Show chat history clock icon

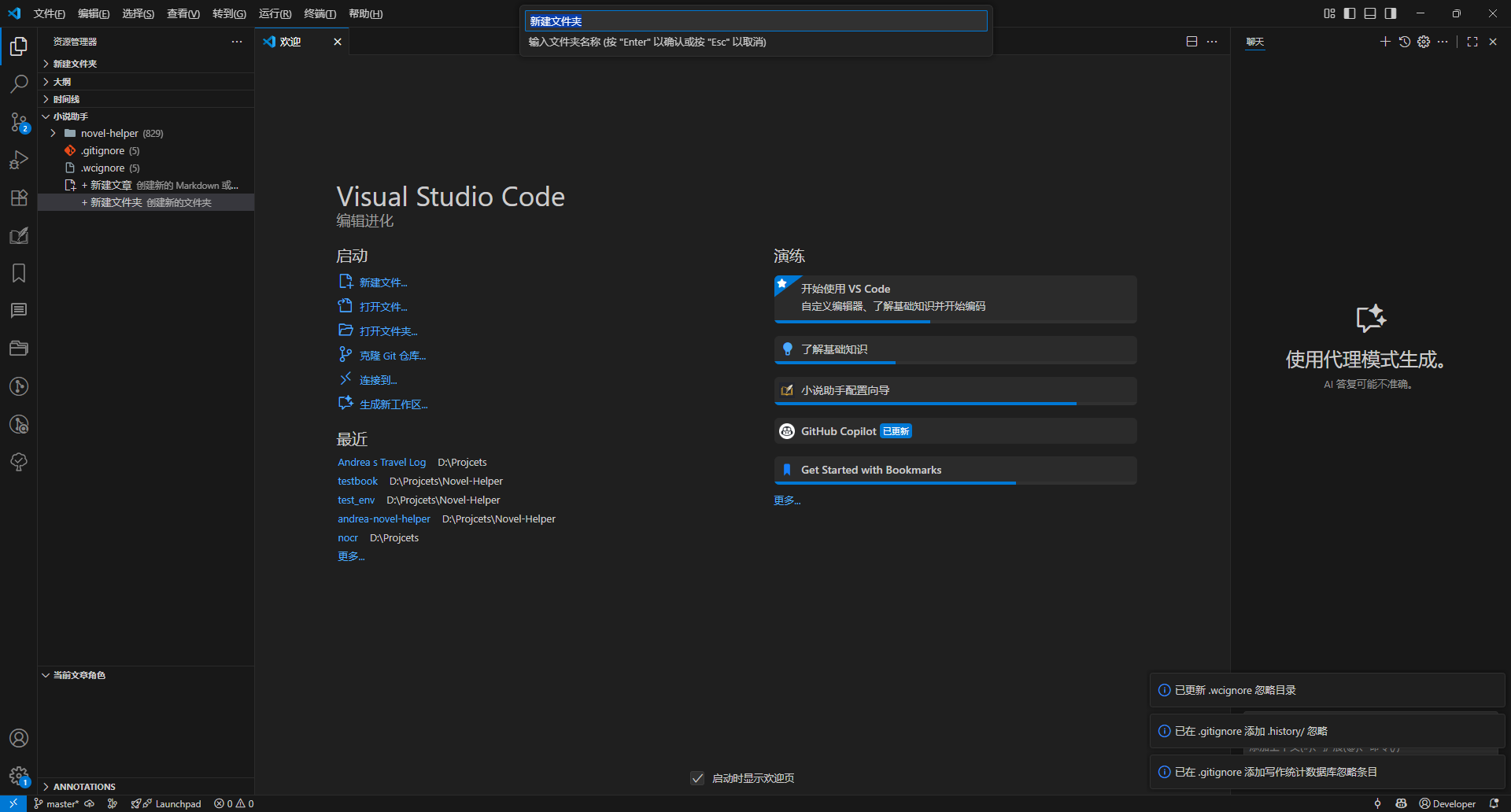tap(1405, 42)
